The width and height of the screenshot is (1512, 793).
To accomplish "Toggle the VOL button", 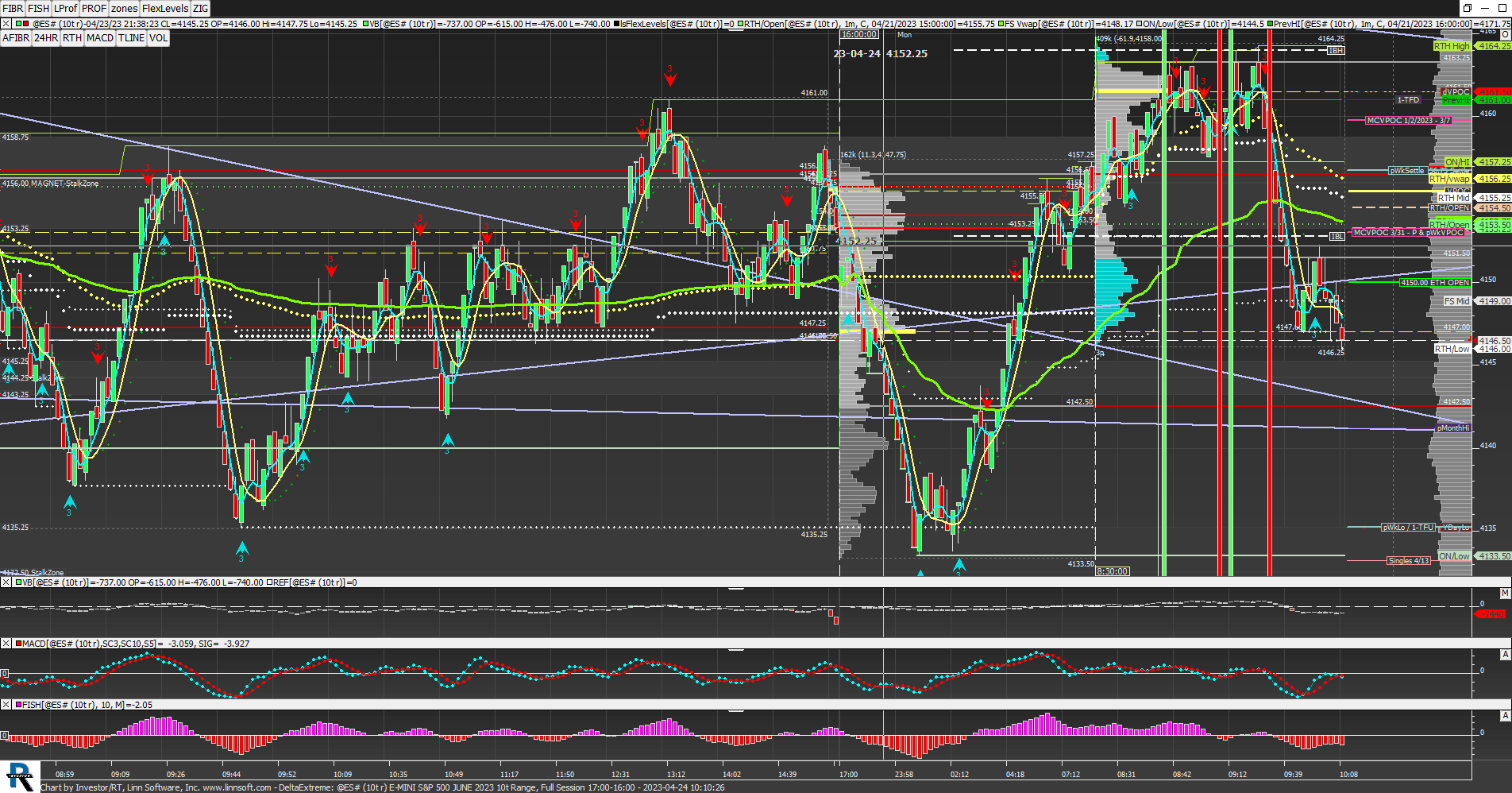I will [x=159, y=37].
